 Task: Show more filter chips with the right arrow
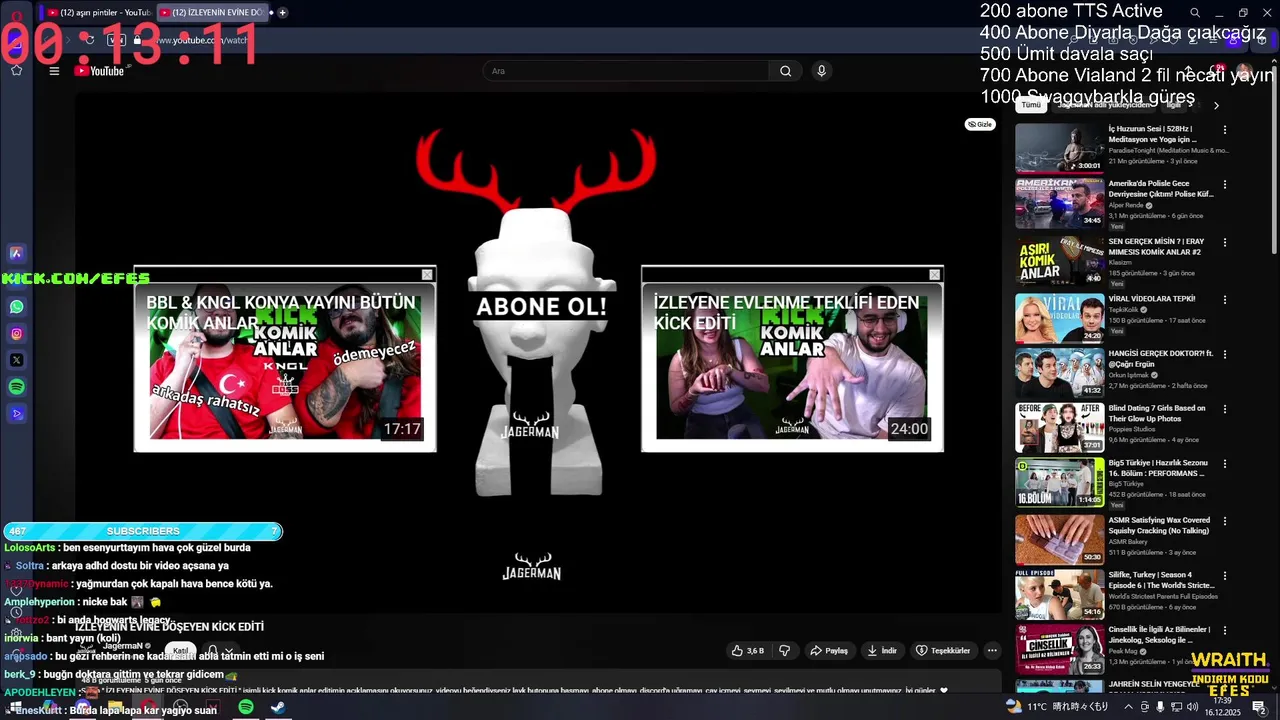(x=1216, y=105)
